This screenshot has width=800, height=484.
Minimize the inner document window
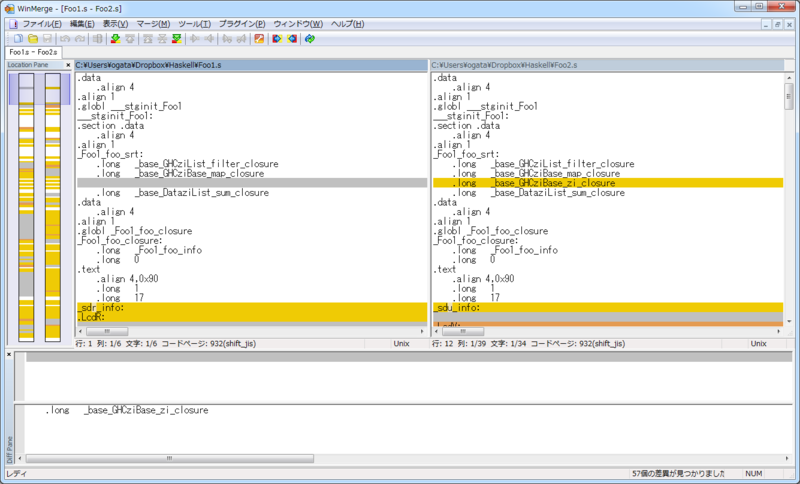click(766, 24)
